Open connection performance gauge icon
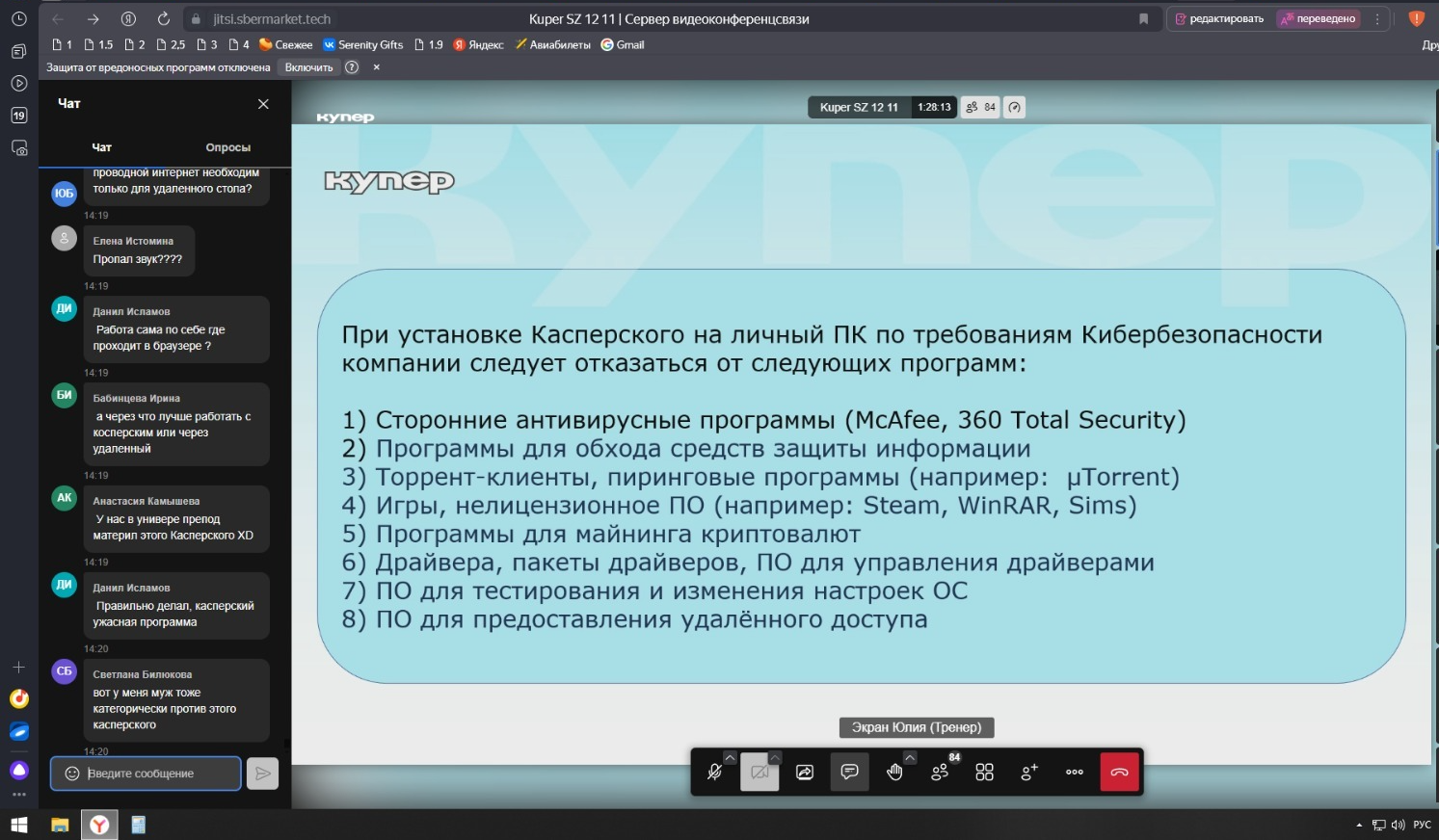Screen dimensions: 1439x840 (1014, 107)
